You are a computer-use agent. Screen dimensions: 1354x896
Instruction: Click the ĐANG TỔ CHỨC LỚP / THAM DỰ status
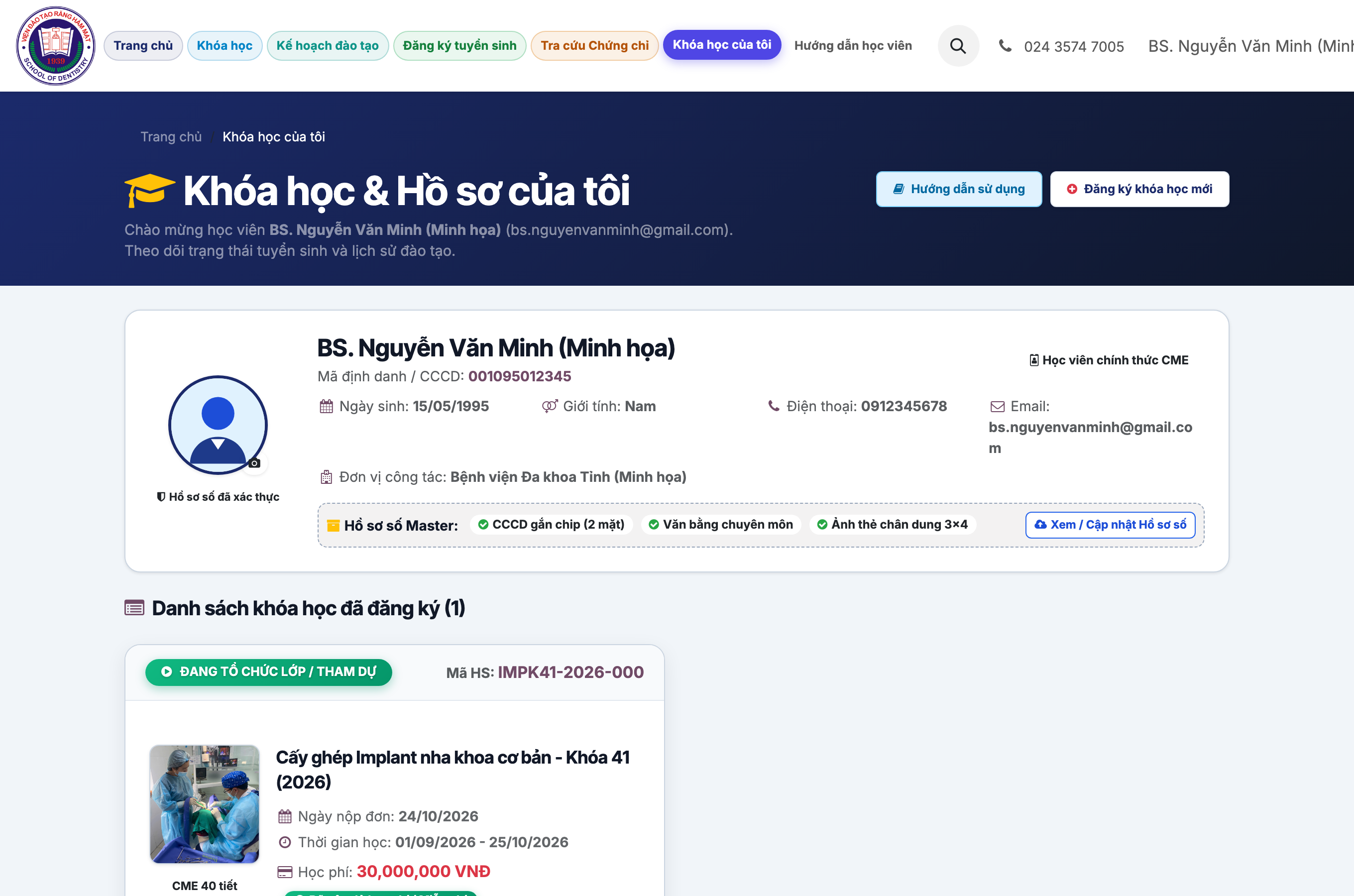click(268, 672)
